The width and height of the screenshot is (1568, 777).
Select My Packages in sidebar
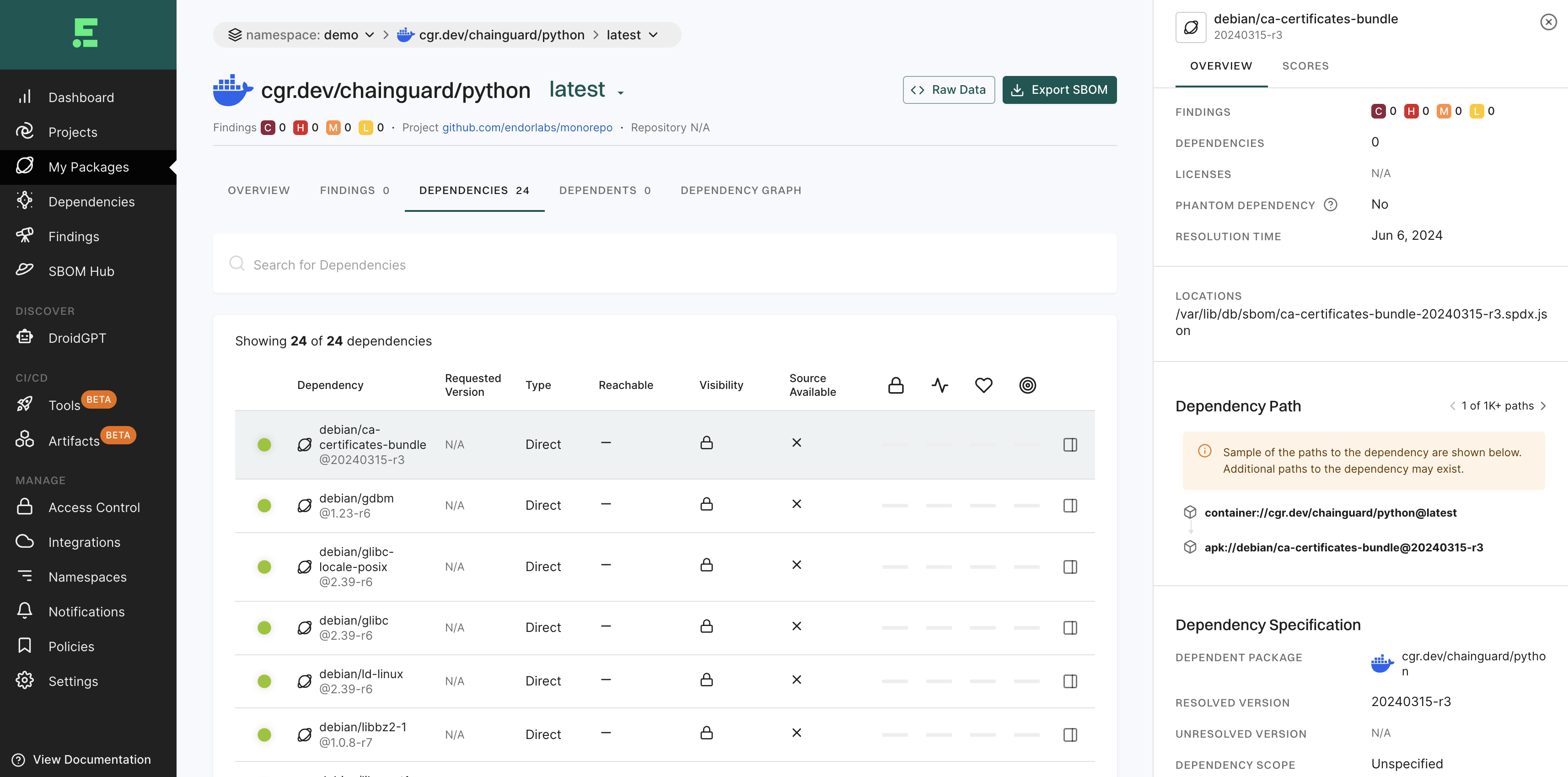click(88, 167)
